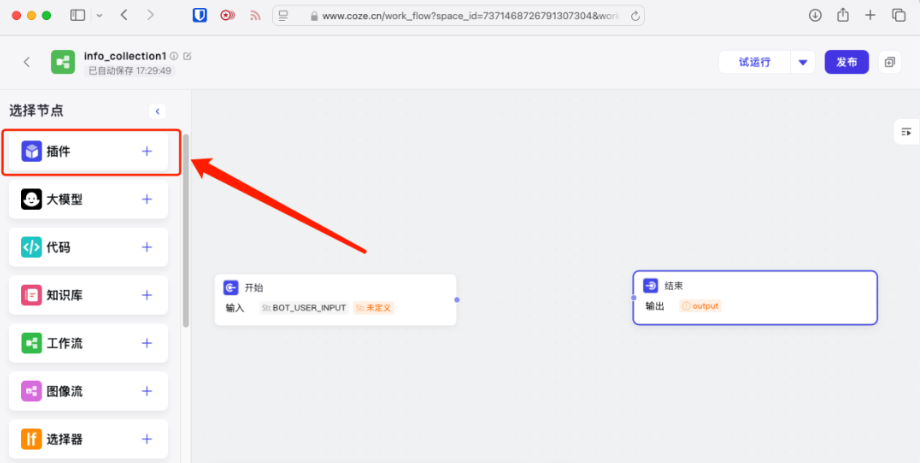The width and height of the screenshot is (921, 463).
Task: Toggle the Safari sidebar
Action: click(78, 16)
